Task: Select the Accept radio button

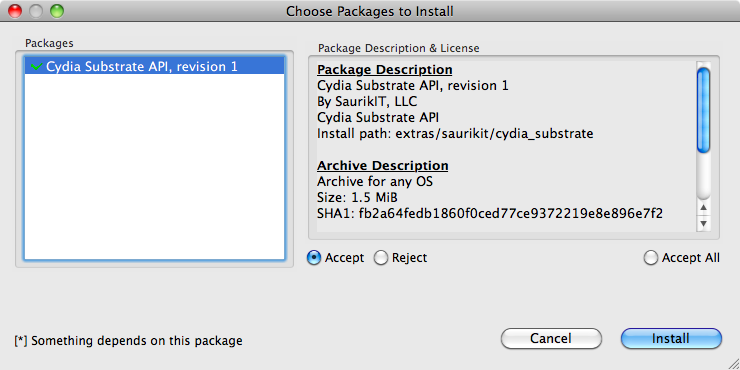Action: click(x=314, y=258)
